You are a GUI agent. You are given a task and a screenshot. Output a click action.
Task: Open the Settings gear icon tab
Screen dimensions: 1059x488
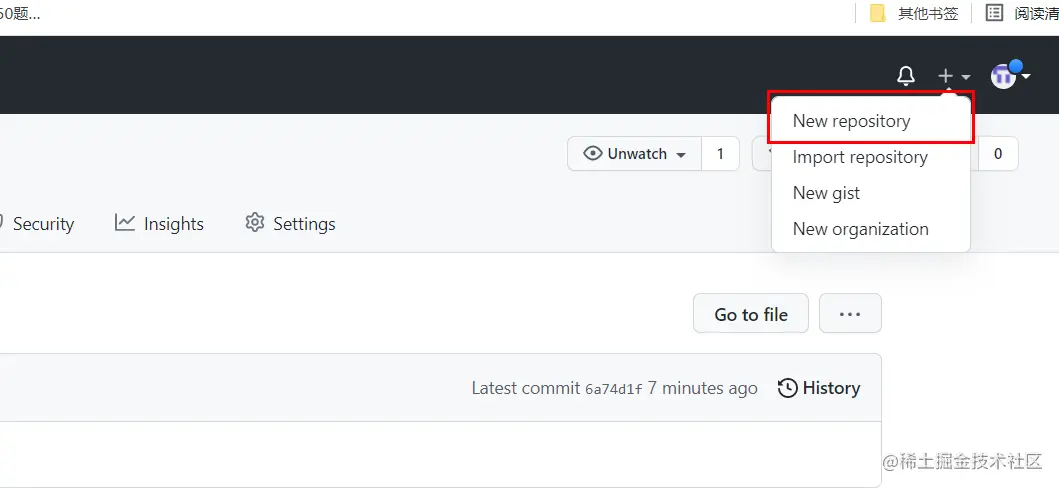pos(255,223)
